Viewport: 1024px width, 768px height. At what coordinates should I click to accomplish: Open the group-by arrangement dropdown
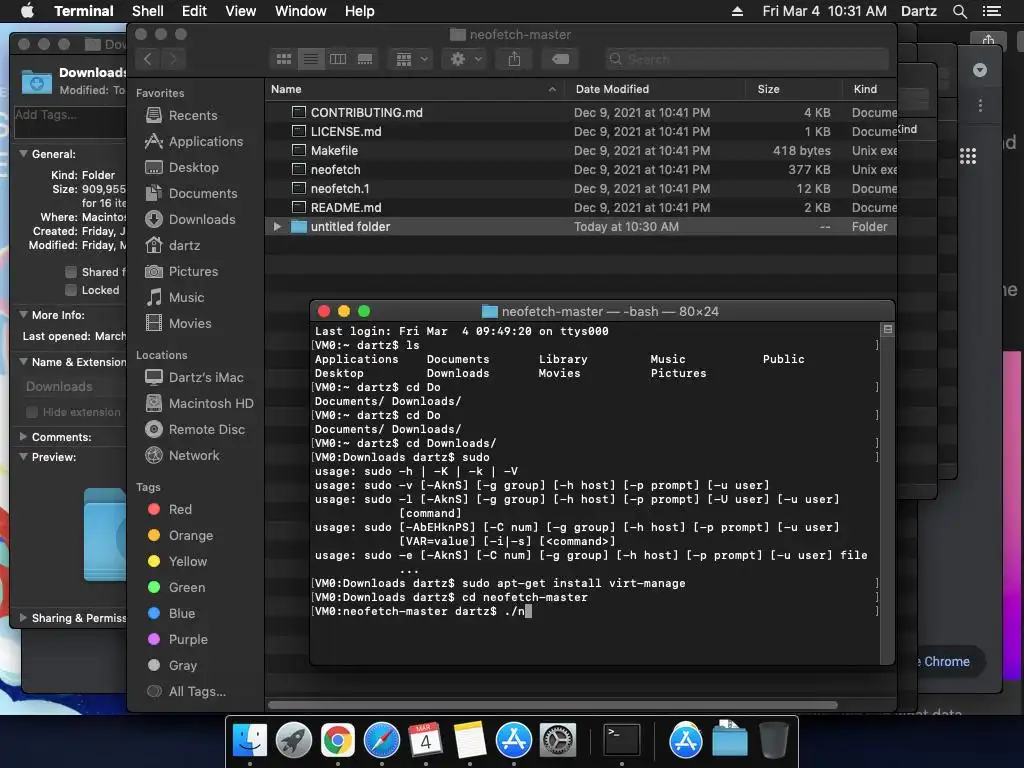click(x=411, y=59)
